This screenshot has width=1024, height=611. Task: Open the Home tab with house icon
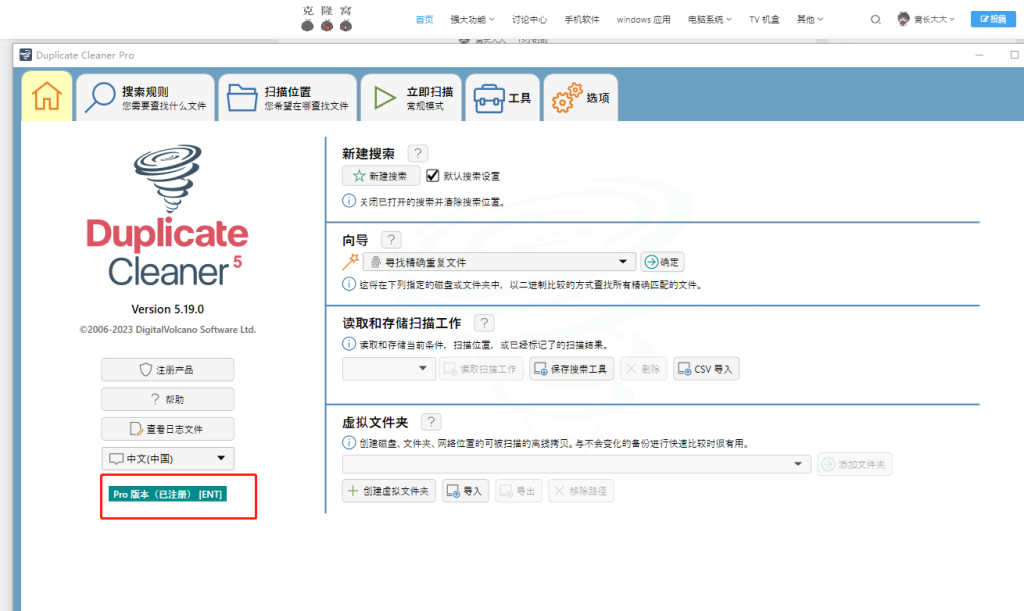(x=46, y=97)
